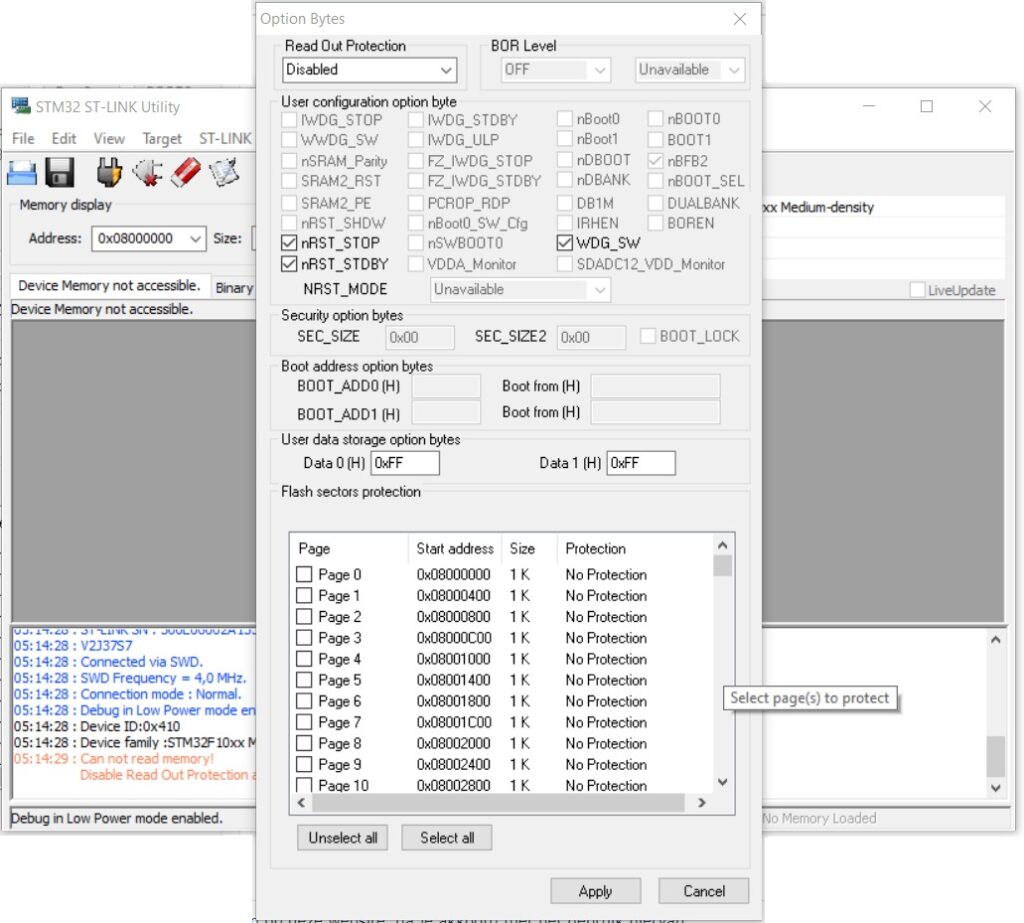The width and height of the screenshot is (1024, 923).
Task: Close the Option Bytes dialog
Action: pyautogui.click(x=740, y=19)
